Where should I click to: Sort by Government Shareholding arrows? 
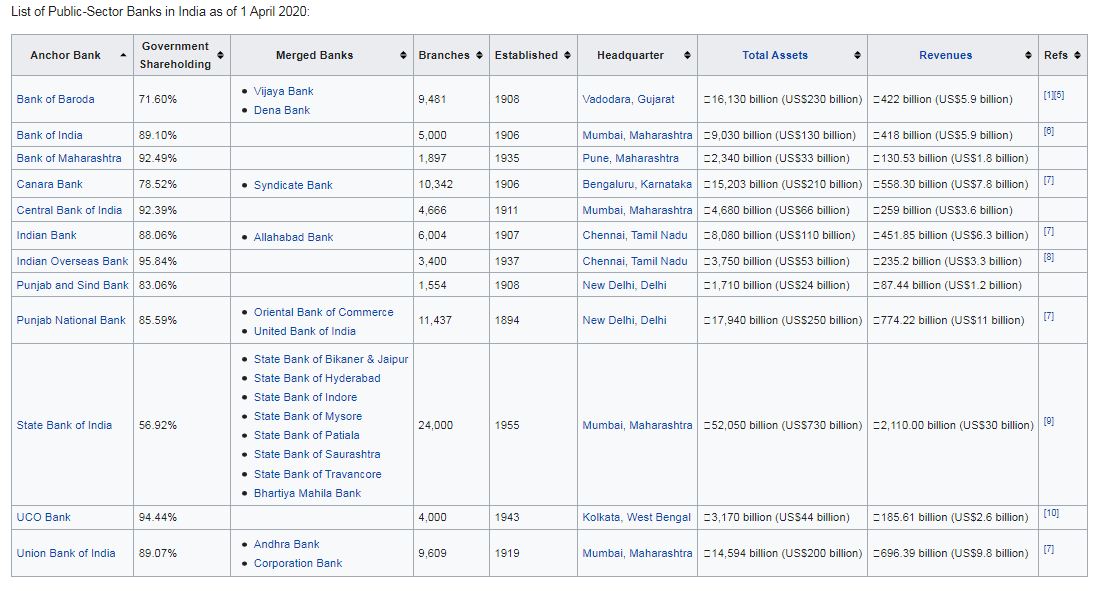tap(220, 55)
